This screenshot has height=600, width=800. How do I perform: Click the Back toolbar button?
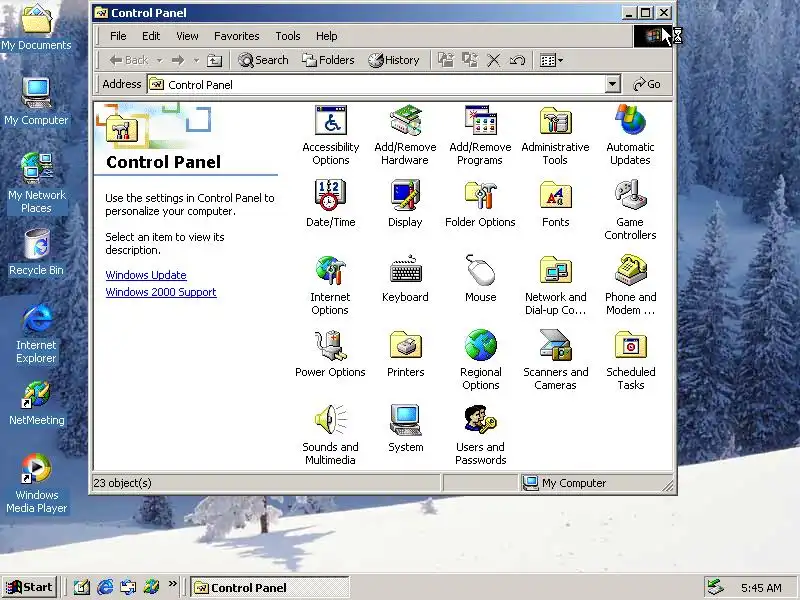(x=129, y=60)
